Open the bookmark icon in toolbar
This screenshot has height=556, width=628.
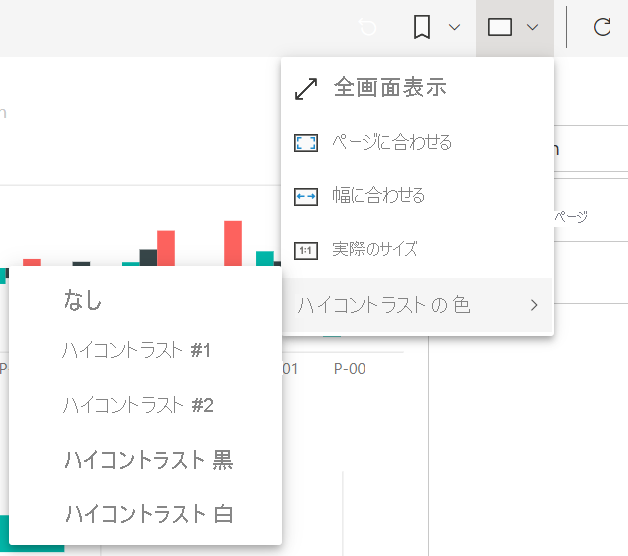pos(422,27)
